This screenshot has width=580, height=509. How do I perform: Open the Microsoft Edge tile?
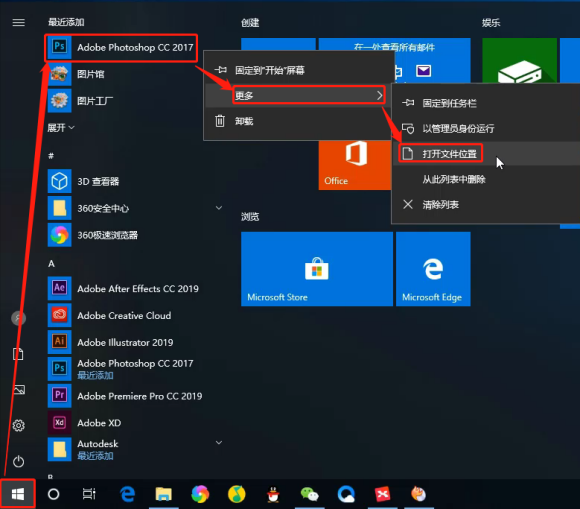(433, 269)
